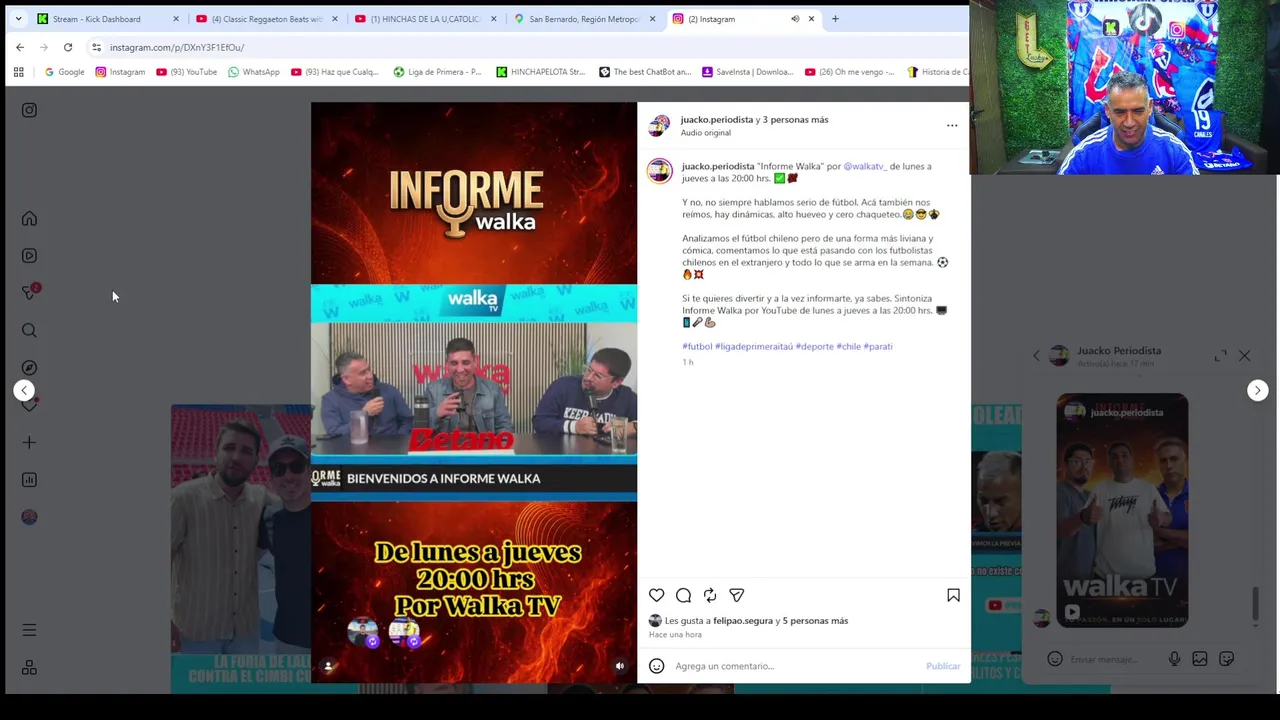Share post with paper plane icon
The image size is (1280, 720).
tap(737, 595)
